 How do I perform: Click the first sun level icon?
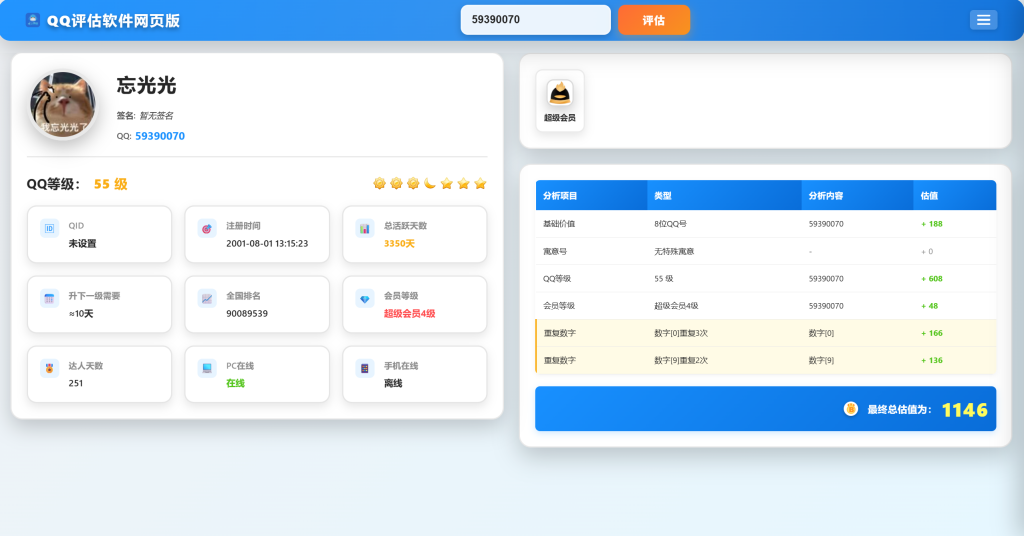(x=379, y=183)
